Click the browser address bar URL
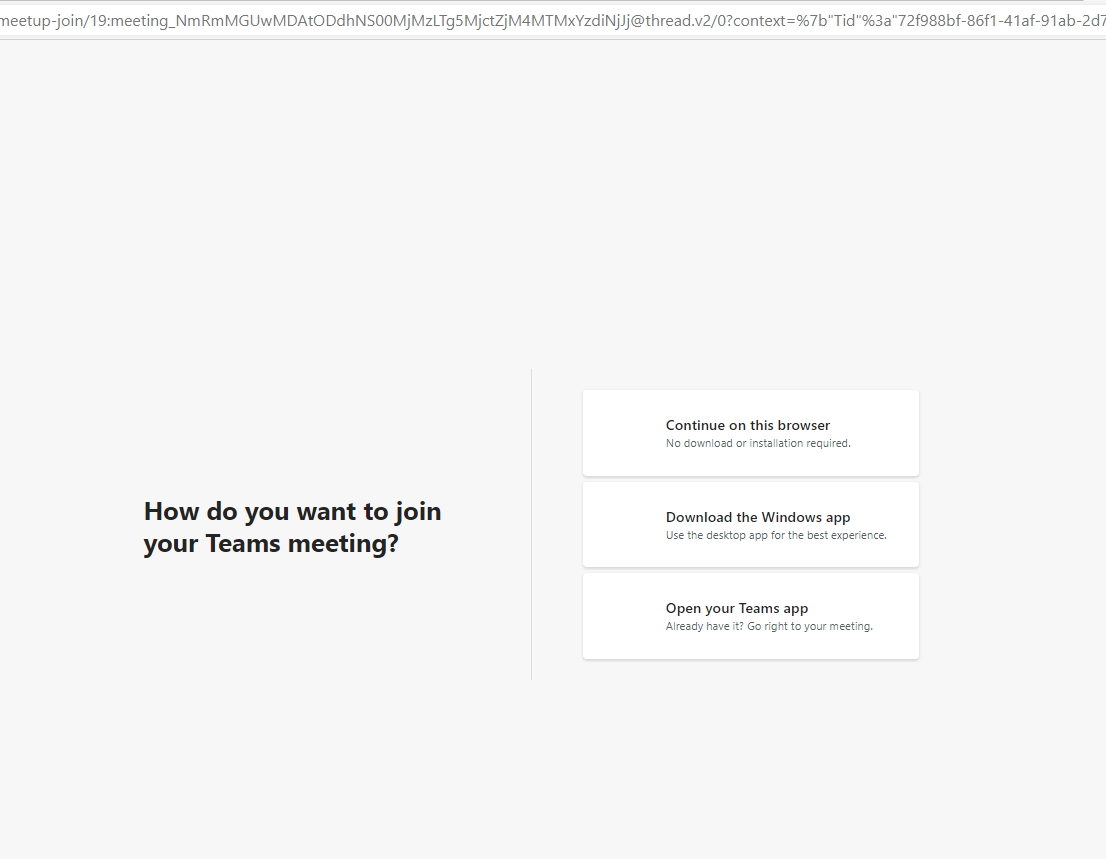This screenshot has height=859, width=1106. [x=550, y=21]
